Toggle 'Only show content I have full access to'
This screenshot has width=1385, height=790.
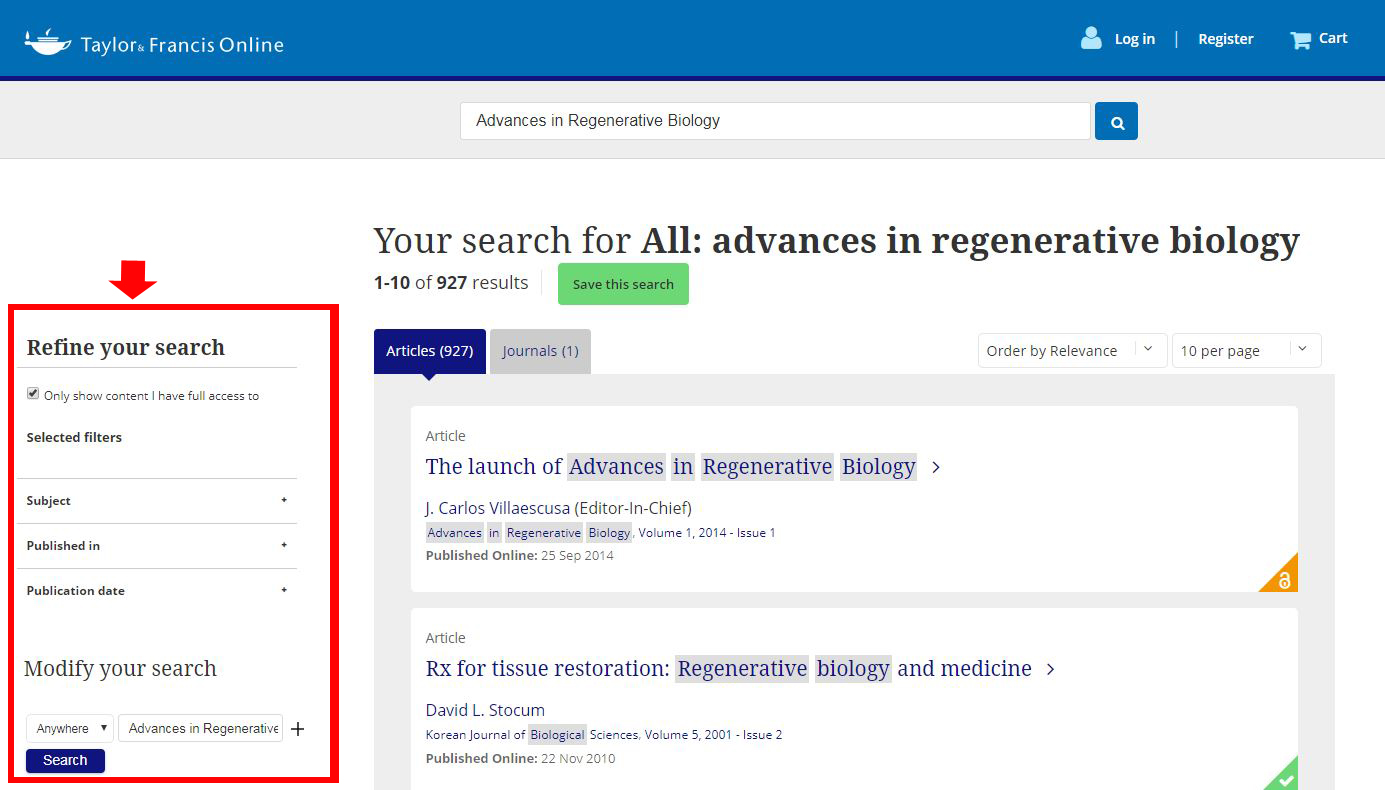[x=33, y=394]
